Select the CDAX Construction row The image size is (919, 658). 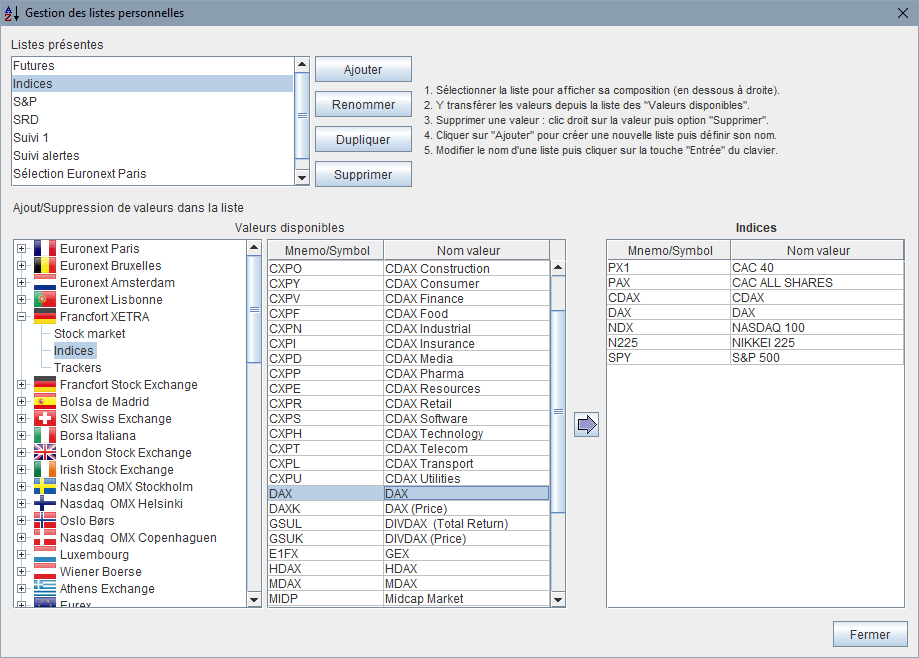click(x=409, y=268)
